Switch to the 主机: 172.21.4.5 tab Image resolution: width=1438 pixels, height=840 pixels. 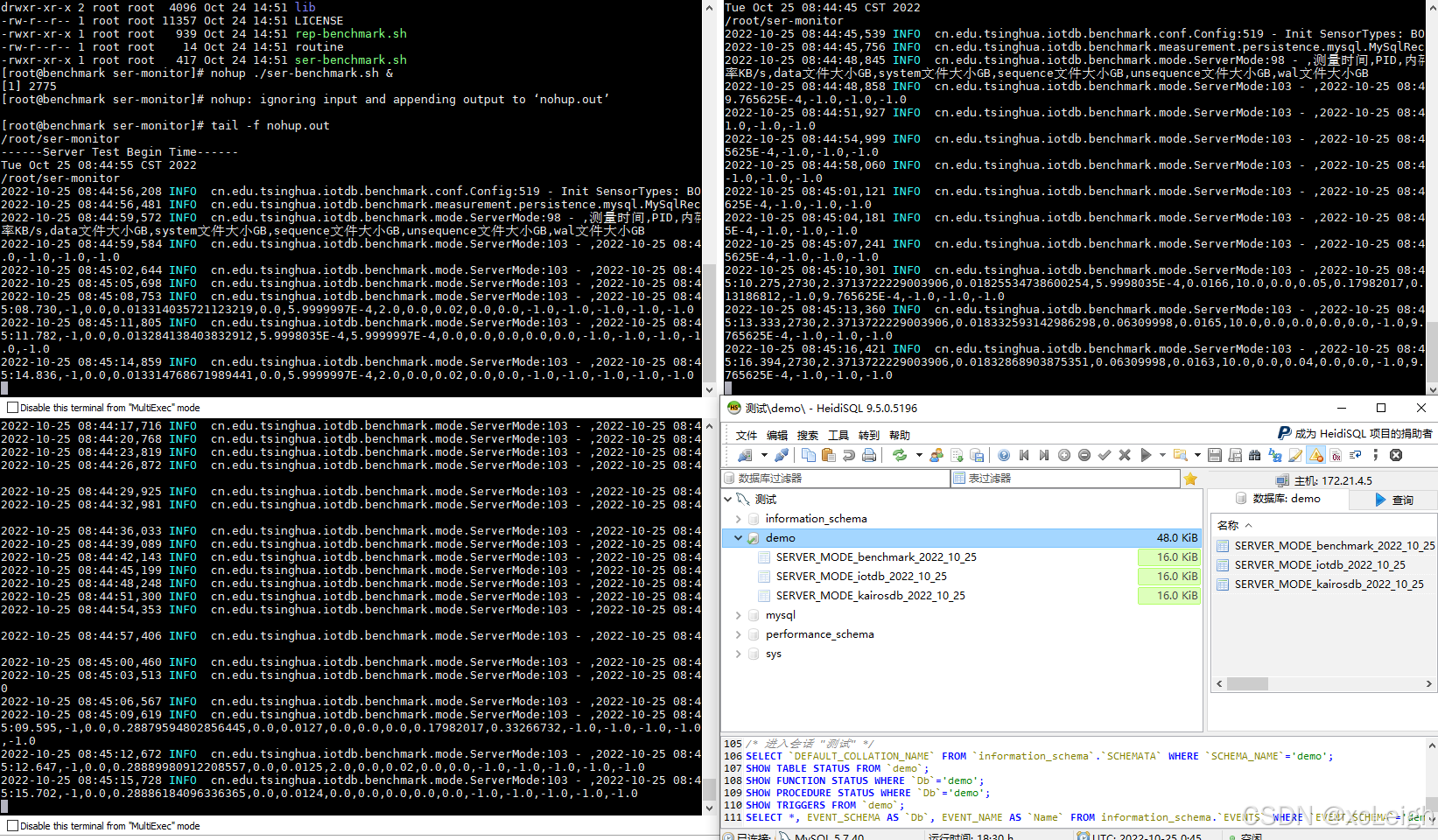1324,480
